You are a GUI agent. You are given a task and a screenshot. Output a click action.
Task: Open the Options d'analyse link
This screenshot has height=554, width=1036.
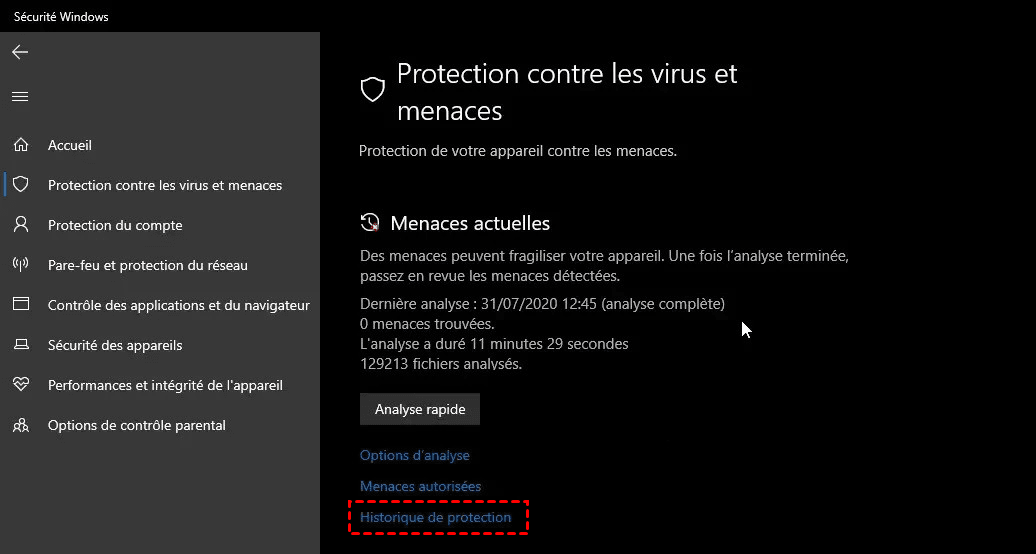click(415, 455)
